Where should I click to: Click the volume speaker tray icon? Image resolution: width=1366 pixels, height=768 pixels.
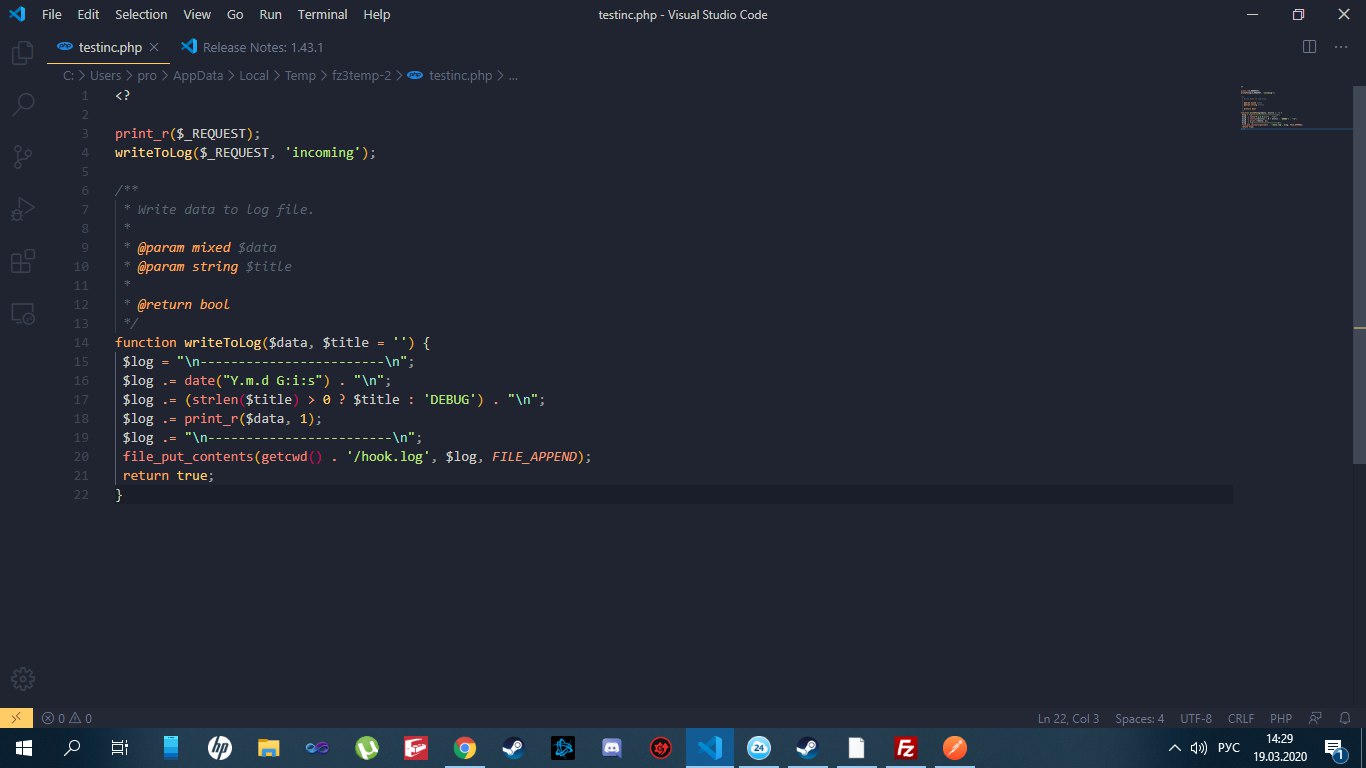(1199, 747)
